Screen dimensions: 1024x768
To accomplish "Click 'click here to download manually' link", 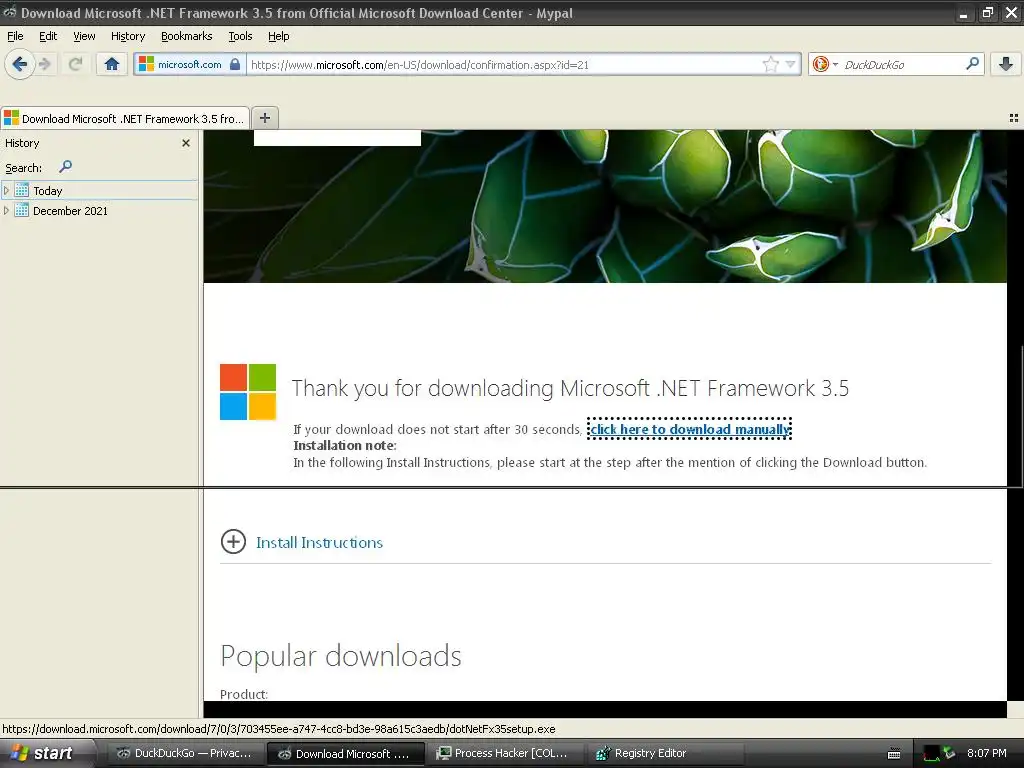I will tap(690, 429).
